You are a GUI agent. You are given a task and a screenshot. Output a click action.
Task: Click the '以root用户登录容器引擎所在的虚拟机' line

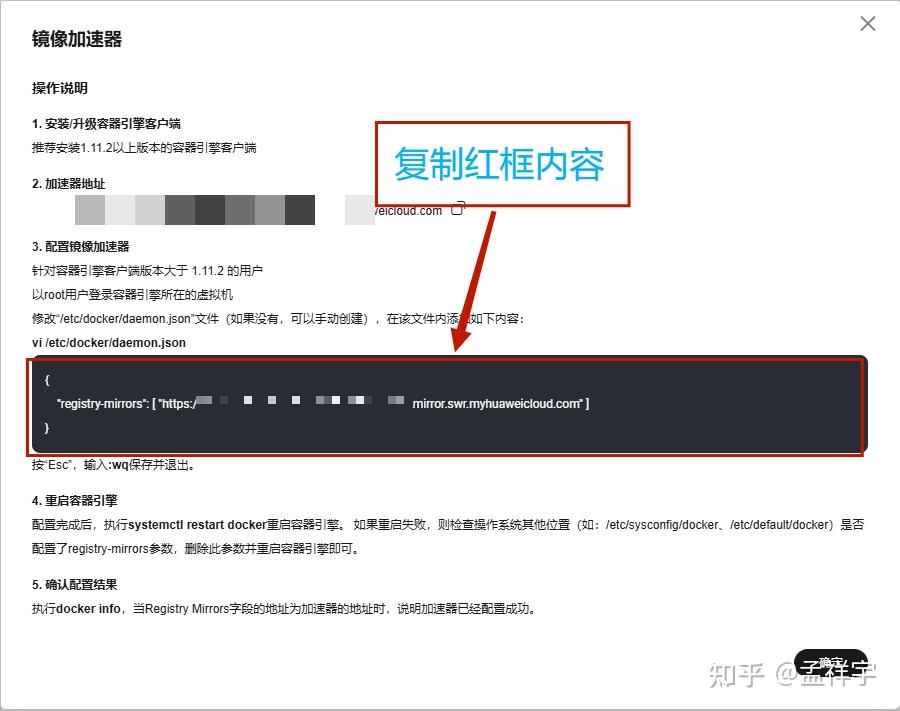coord(133,295)
